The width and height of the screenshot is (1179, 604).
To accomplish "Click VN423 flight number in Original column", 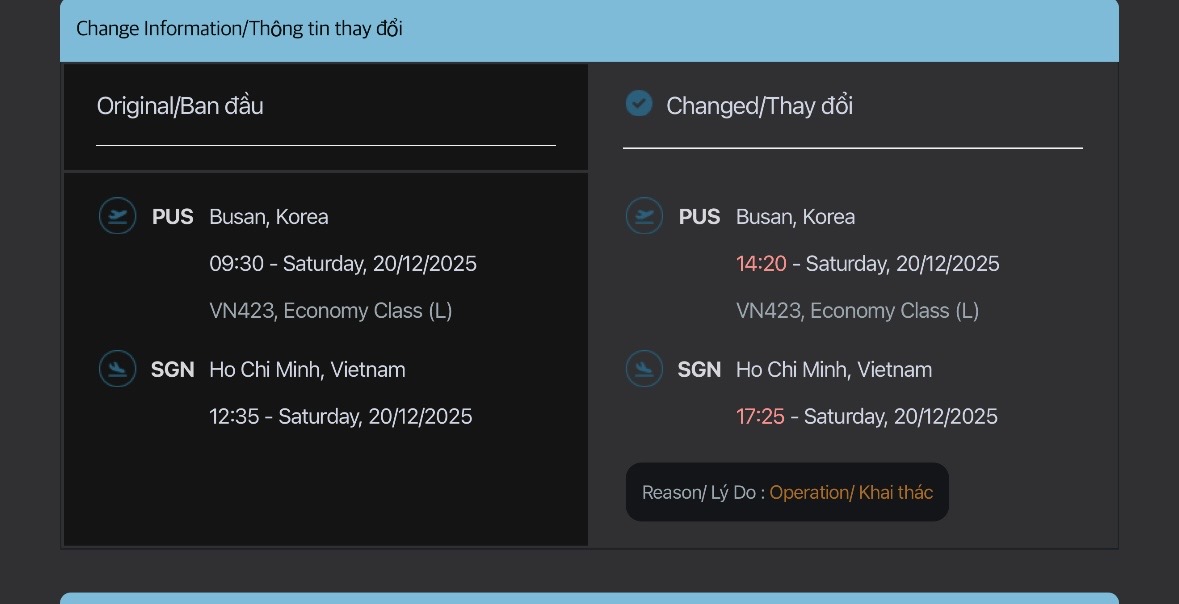I will point(242,311).
